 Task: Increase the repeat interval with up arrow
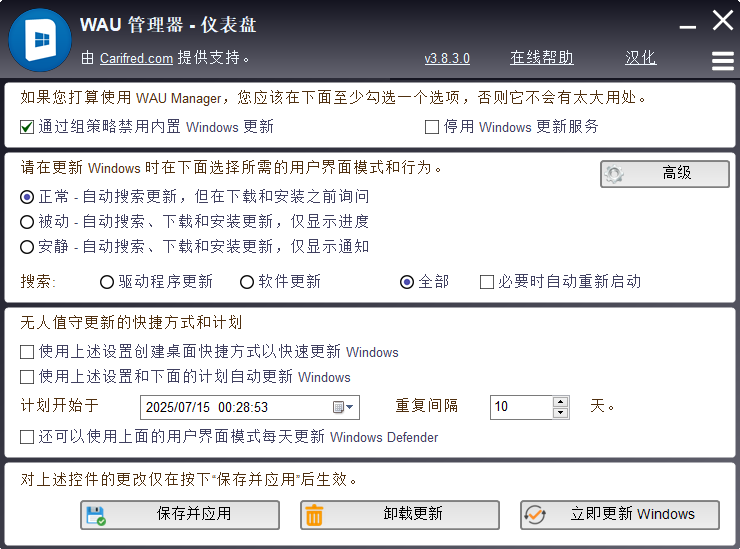[561, 402]
